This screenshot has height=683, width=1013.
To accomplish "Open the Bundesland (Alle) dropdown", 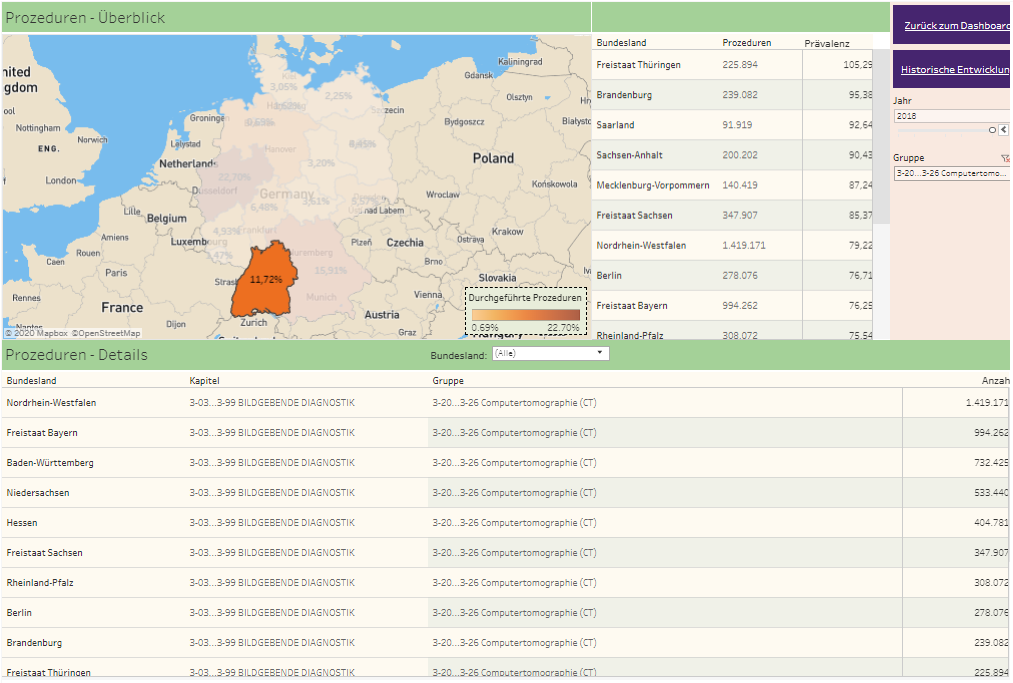I will 549,354.
